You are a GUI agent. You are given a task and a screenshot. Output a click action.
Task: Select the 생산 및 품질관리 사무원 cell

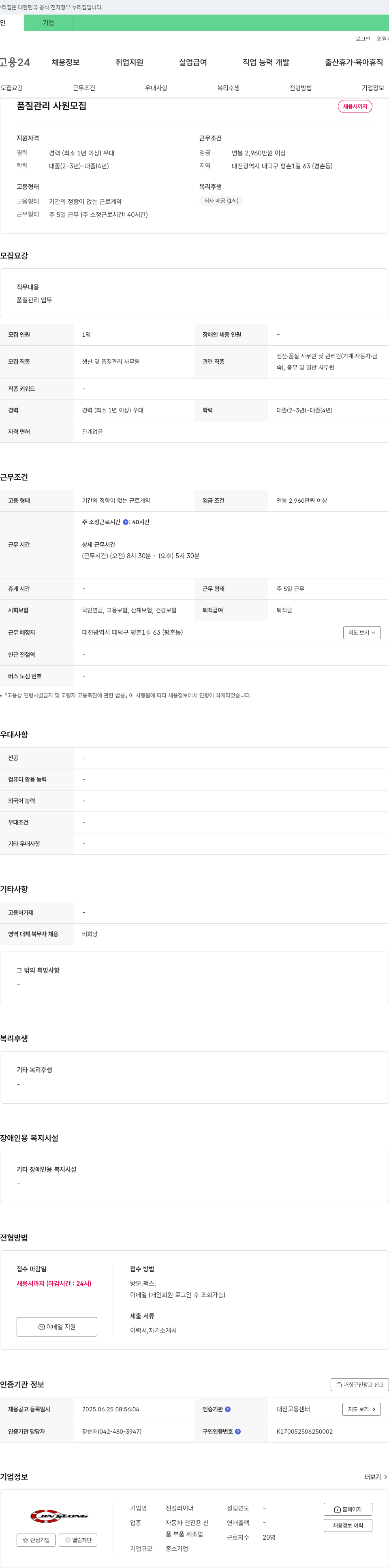pyautogui.click(x=111, y=361)
